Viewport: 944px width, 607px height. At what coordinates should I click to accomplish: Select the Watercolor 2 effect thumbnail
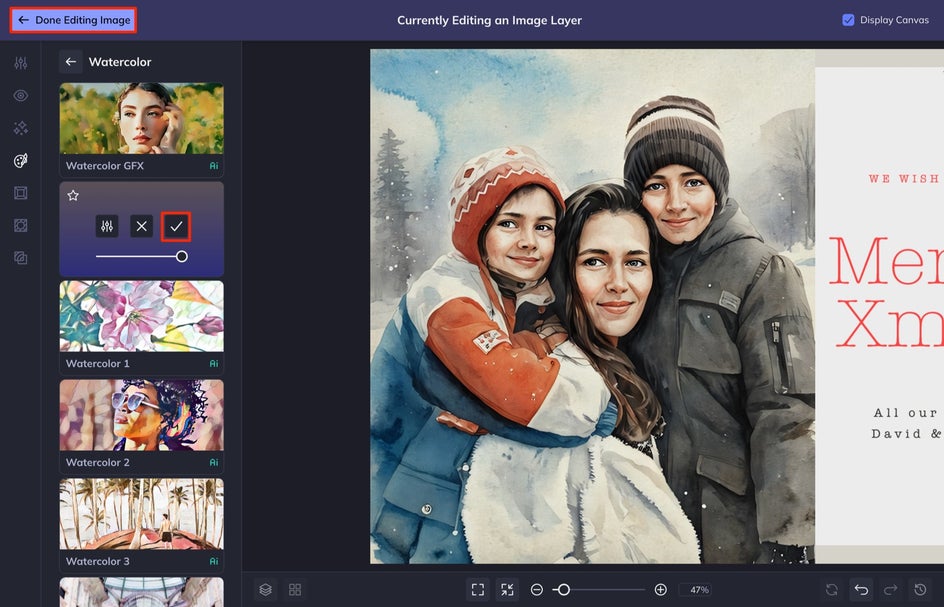(x=141, y=415)
